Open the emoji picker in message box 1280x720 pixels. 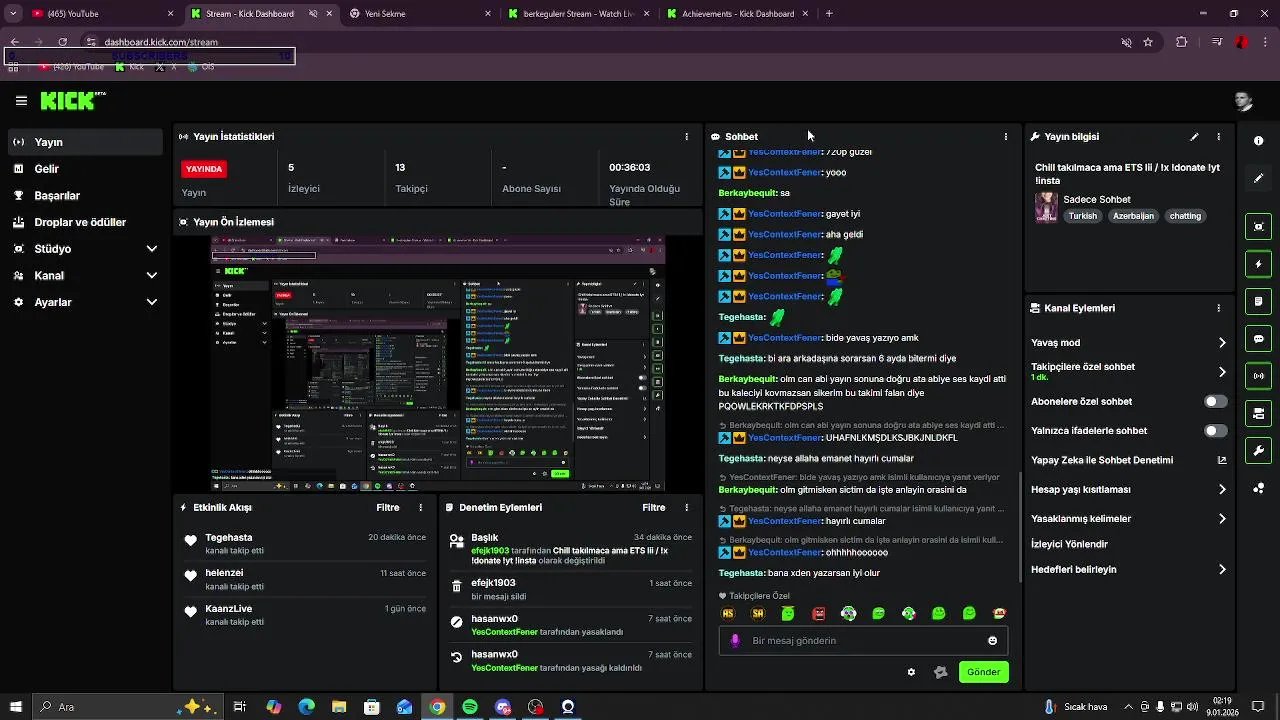point(992,641)
